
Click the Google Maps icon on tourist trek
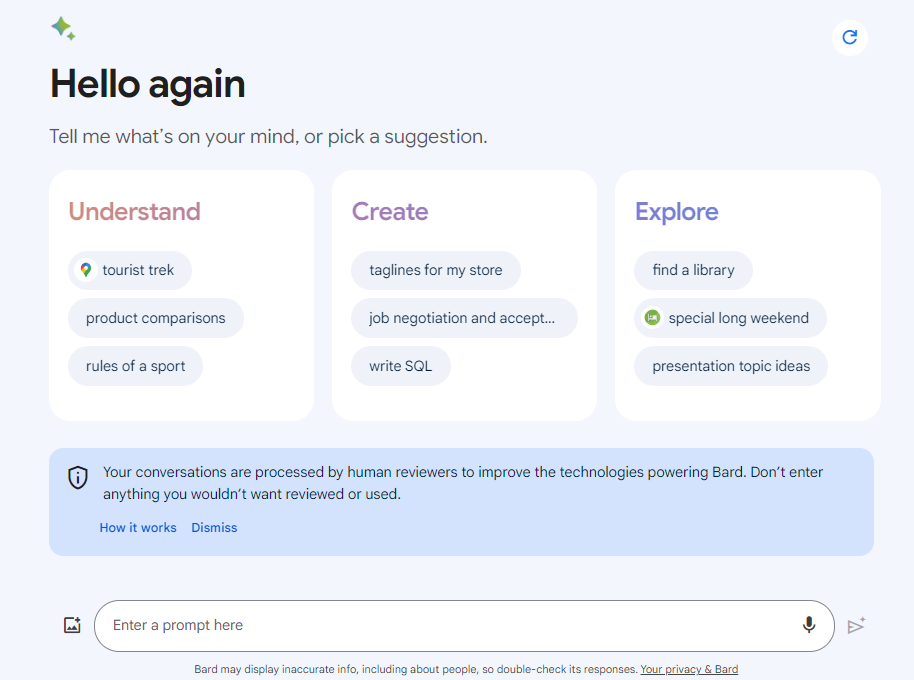86,270
